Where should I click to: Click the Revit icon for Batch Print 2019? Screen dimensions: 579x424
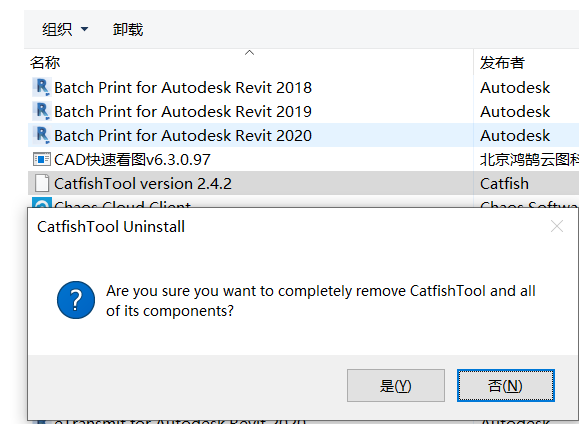[42, 112]
